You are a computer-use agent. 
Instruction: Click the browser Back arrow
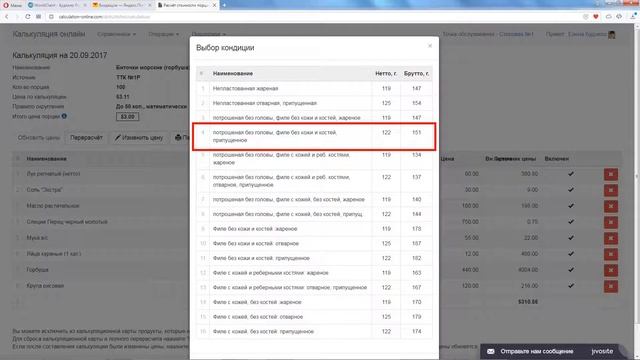click(x=7, y=16)
